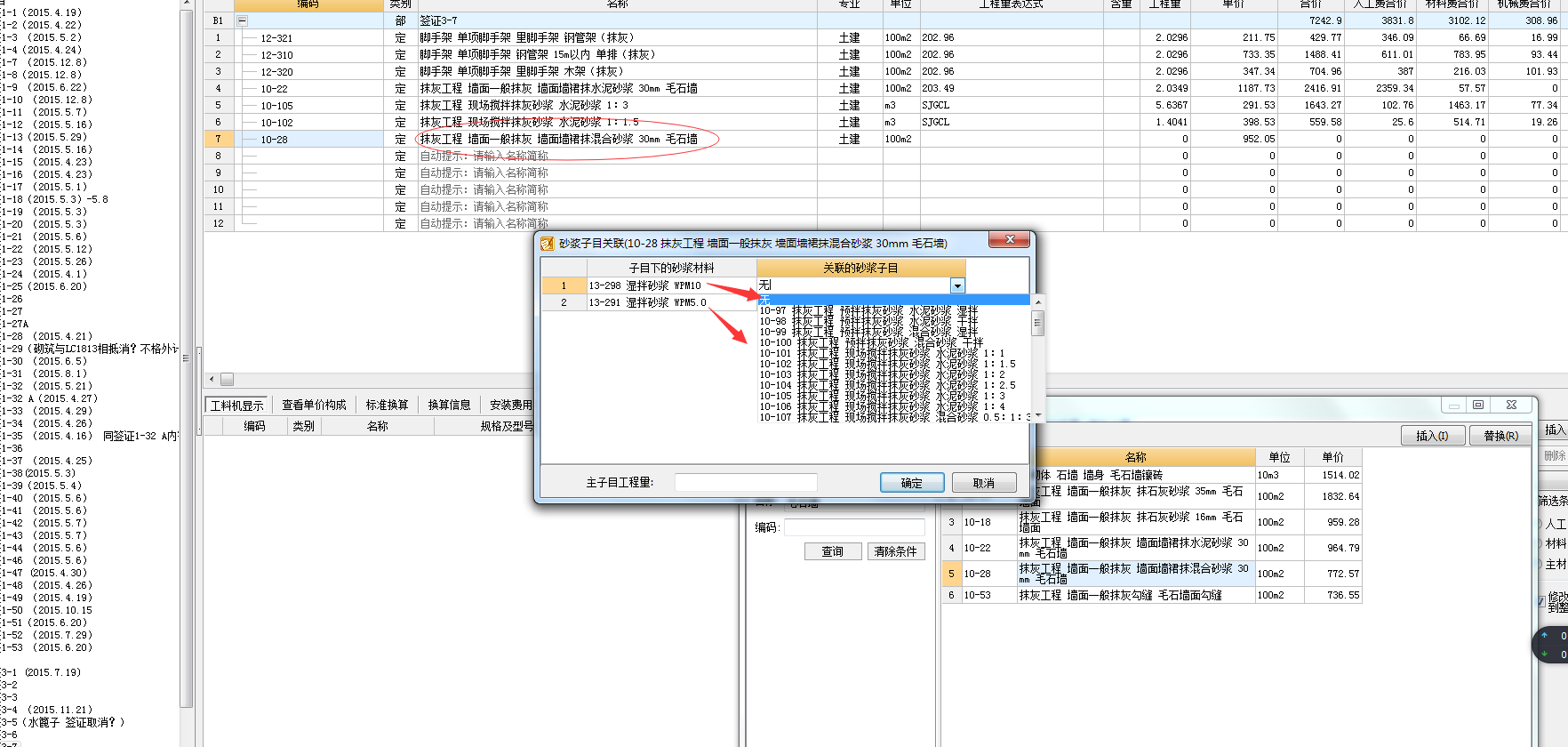Select list item 1-27A in left panel
The height and width of the screenshot is (747, 1568).
(x=14, y=324)
